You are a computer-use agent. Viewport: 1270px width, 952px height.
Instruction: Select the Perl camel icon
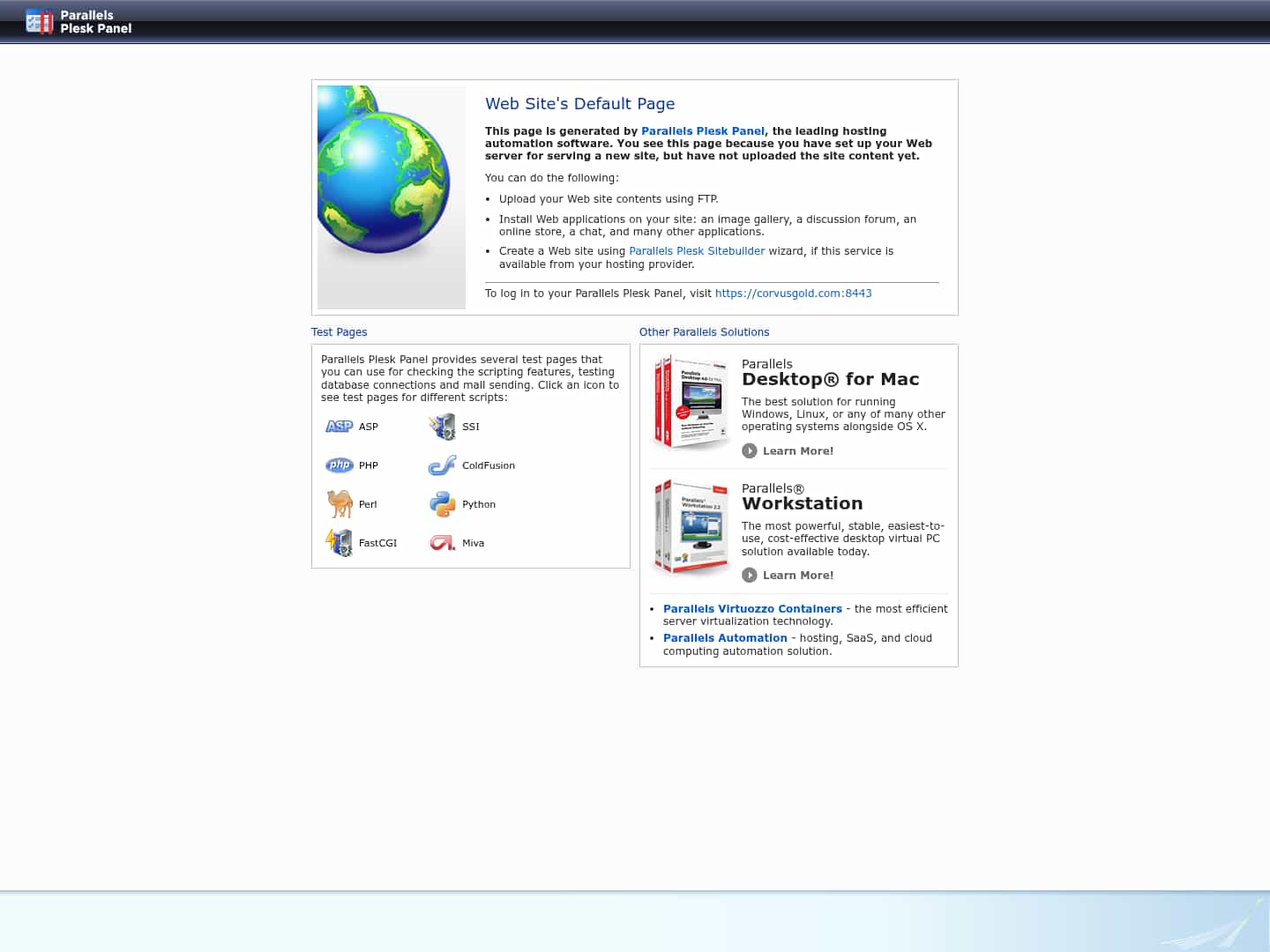[339, 503]
